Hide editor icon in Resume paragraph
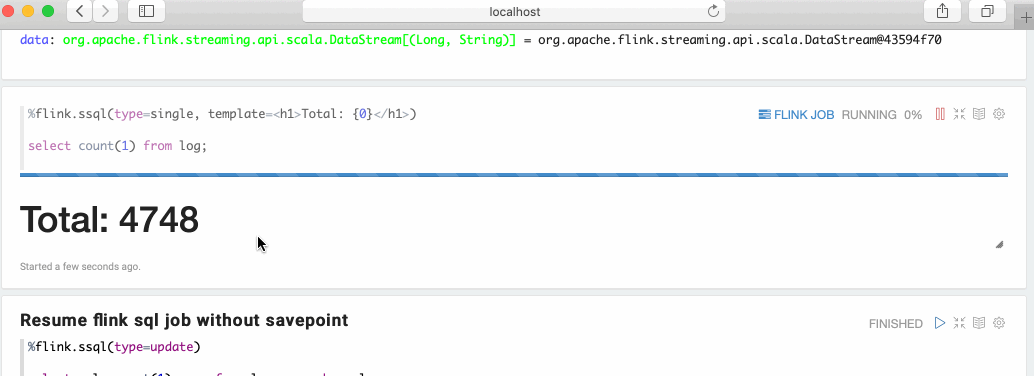This screenshot has height=376, width=1034. (x=959, y=323)
